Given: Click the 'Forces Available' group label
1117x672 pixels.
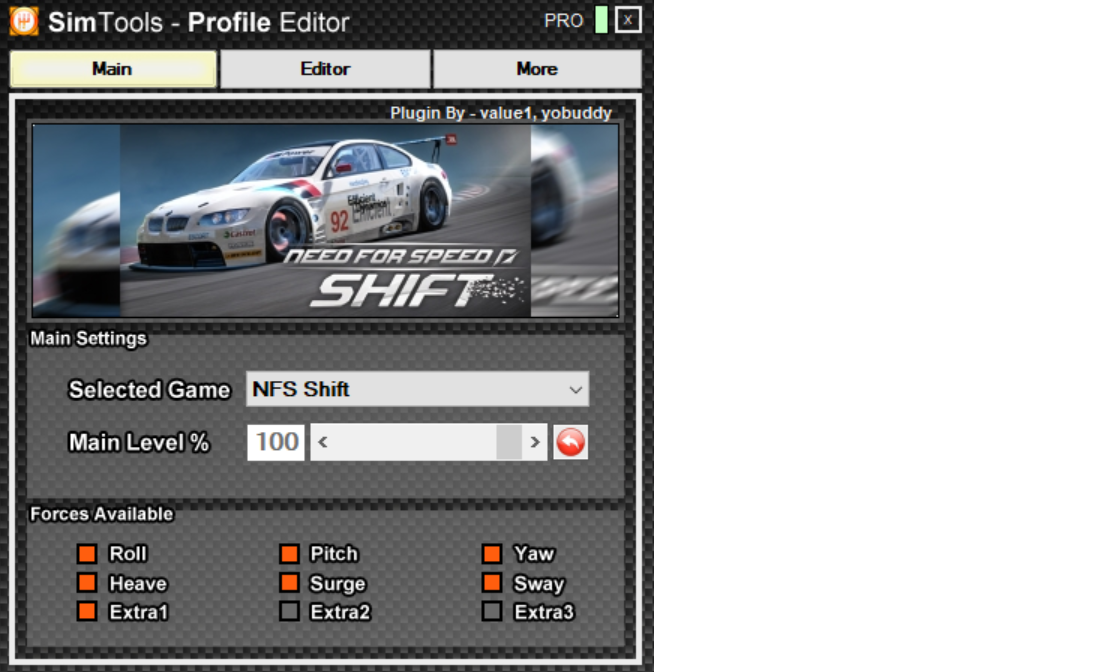Looking at the screenshot, I should 101,514.
